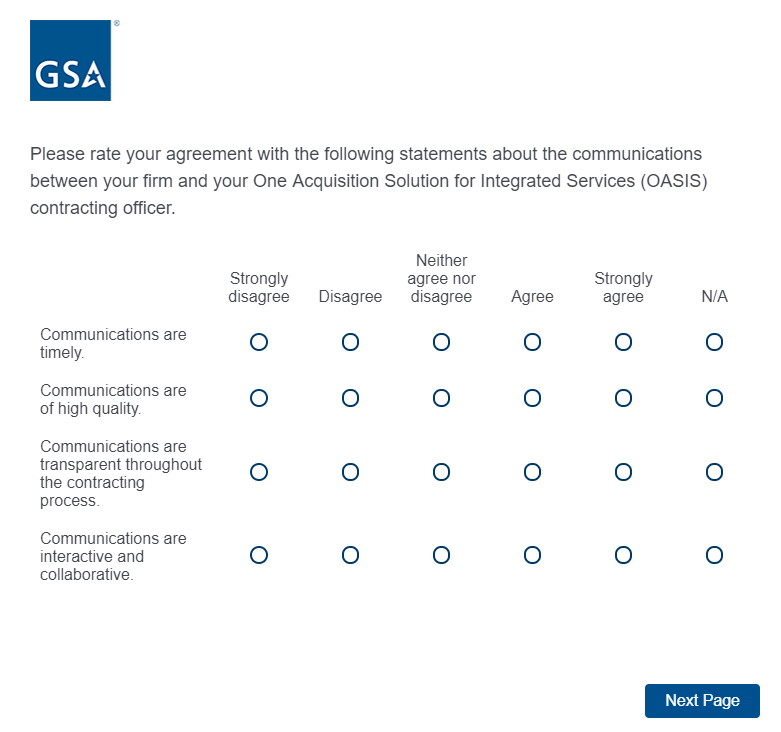Mark Strongly disagree for transparent communications
Image resolution: width=781 pixels, height=732 pixels.
[259, 472]
